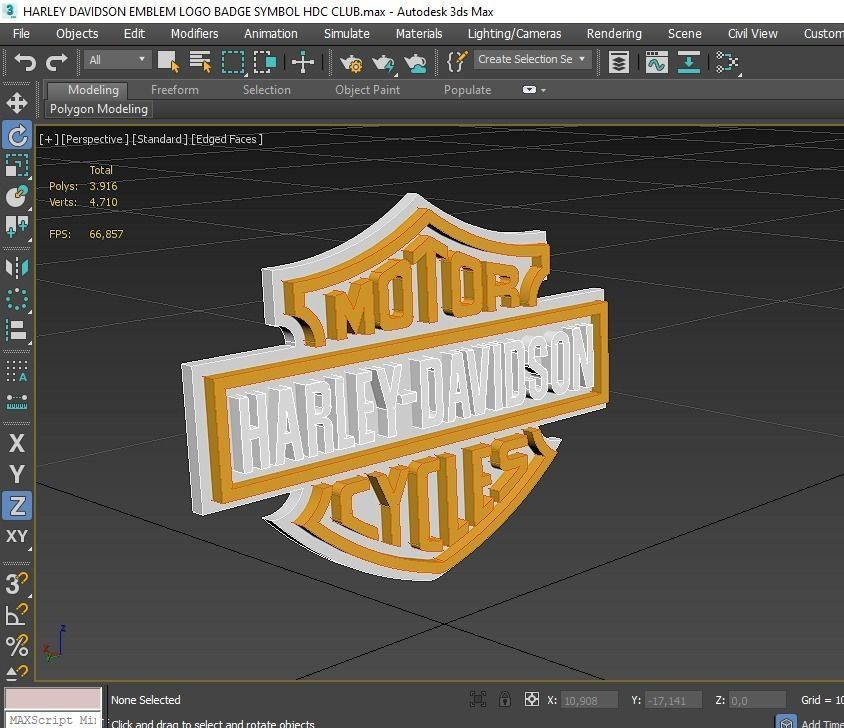Open the File menu
This screenshot has height=728, width=844.
[21, 33]
